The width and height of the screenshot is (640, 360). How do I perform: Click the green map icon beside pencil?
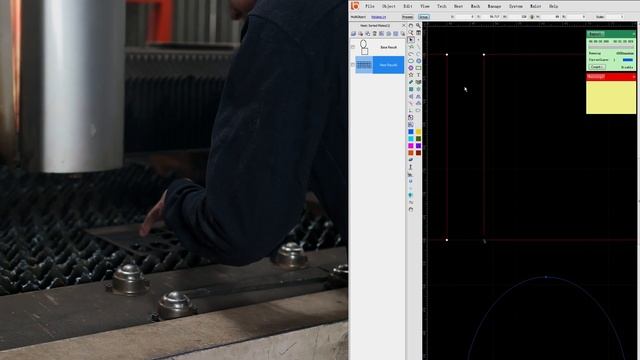pyautogui.click(x=418, y=82)
